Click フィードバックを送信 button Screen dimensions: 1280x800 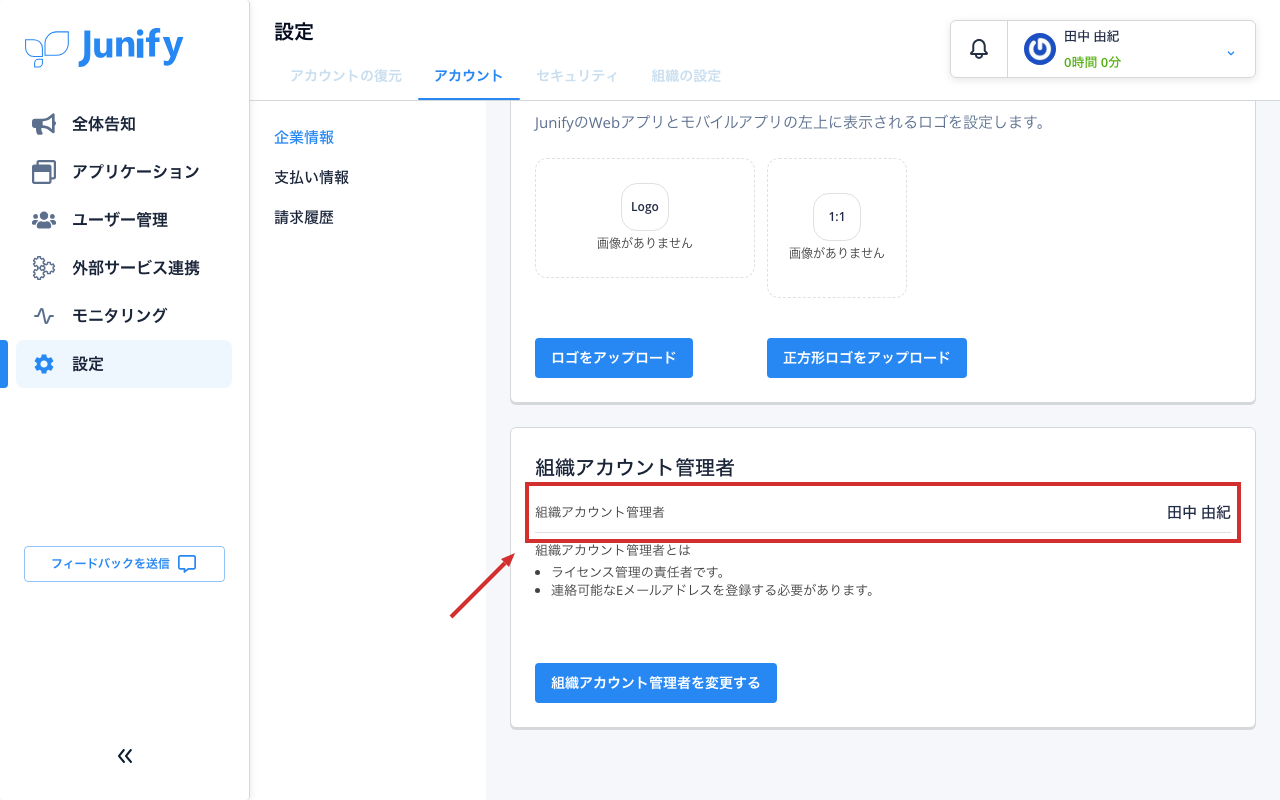click(x=124, y=564)
